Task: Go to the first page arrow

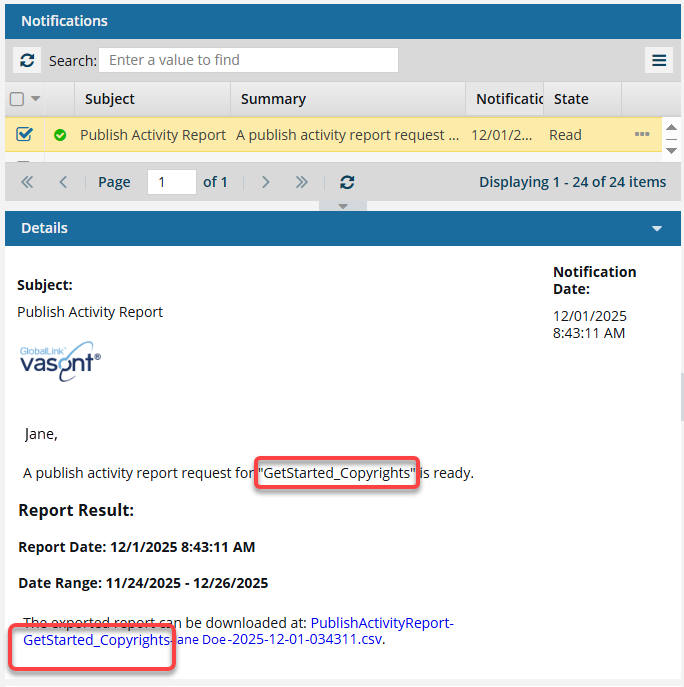Action: coord(27,182)
